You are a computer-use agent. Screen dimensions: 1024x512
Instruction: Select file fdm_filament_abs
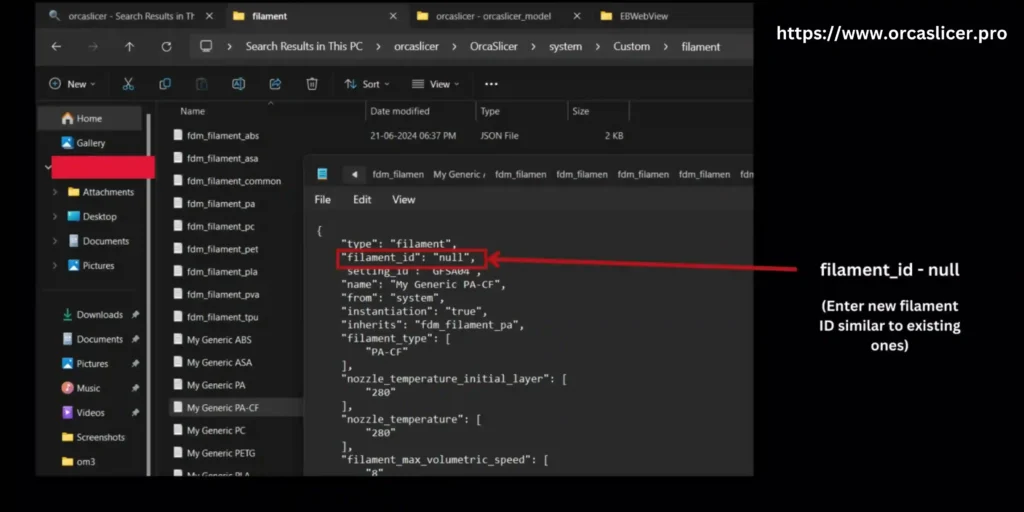(x=223, y=136)
